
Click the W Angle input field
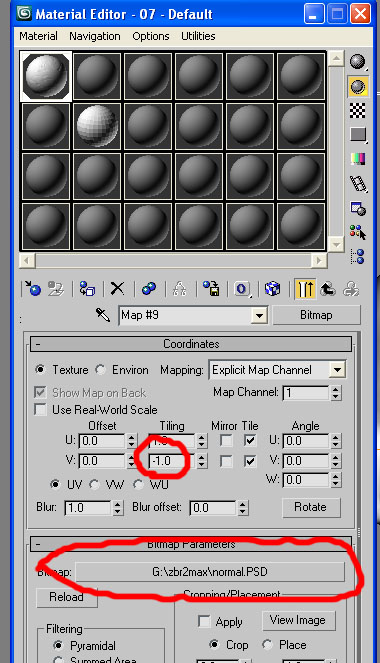(x=306, y=480)
